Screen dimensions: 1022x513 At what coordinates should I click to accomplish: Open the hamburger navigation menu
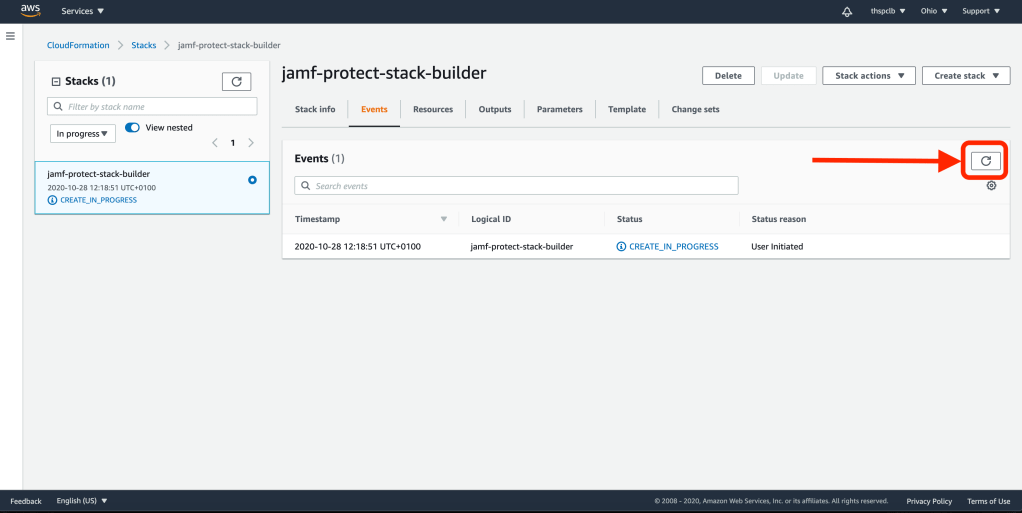point(10,36)
